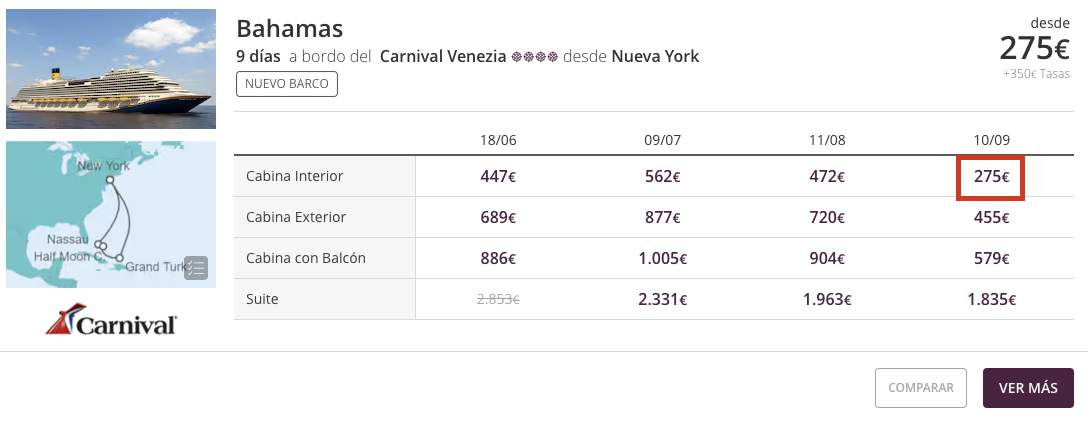Click the VER MÁS button
The image size is (1088, 422).
click(1028, 387)
